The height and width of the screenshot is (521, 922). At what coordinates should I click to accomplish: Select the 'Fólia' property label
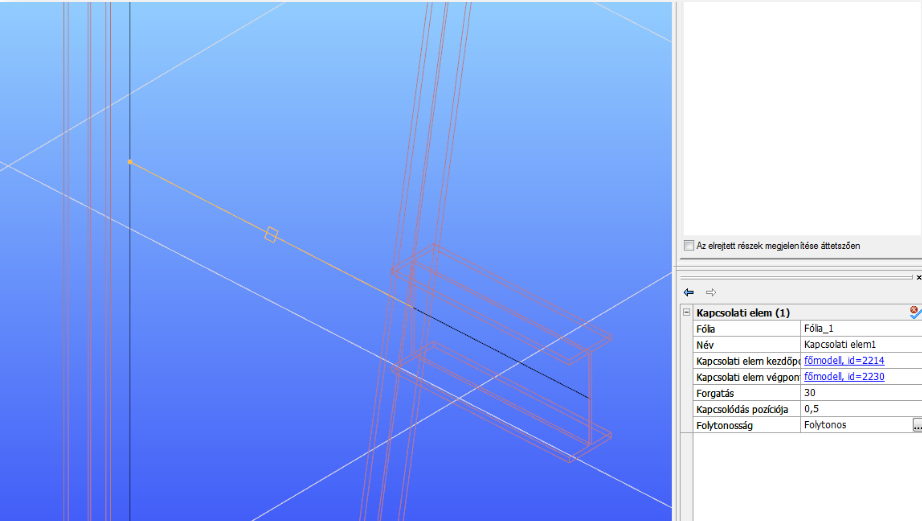pos(705,329)
